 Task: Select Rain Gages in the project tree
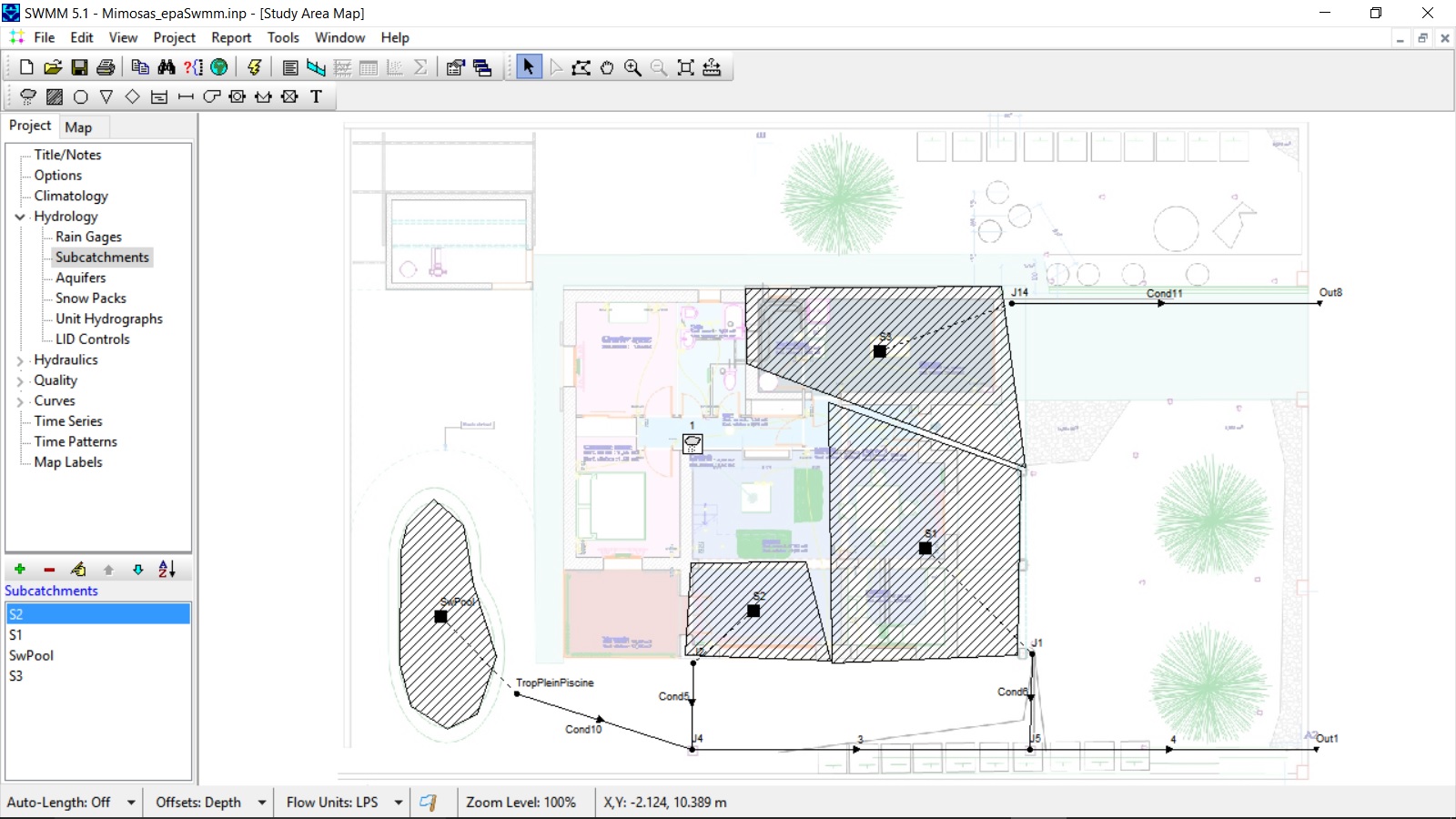point(88,237)
